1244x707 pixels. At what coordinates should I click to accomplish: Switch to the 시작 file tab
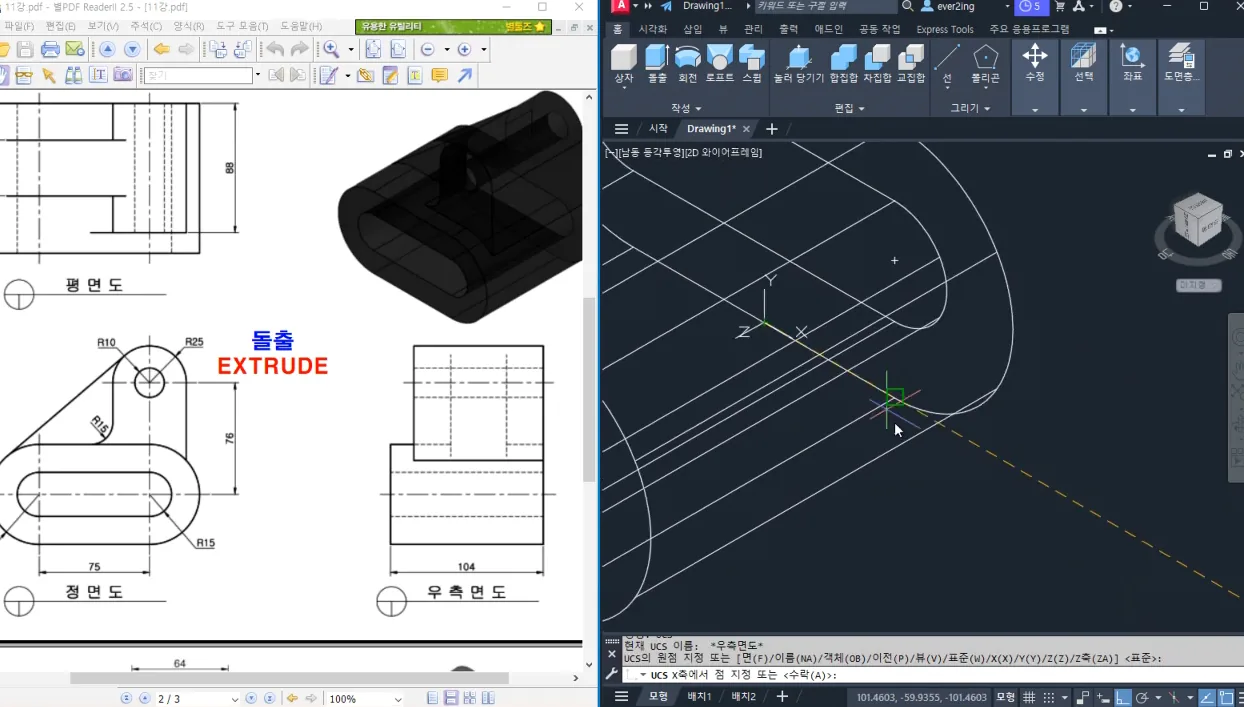click(x=658, y=129)
